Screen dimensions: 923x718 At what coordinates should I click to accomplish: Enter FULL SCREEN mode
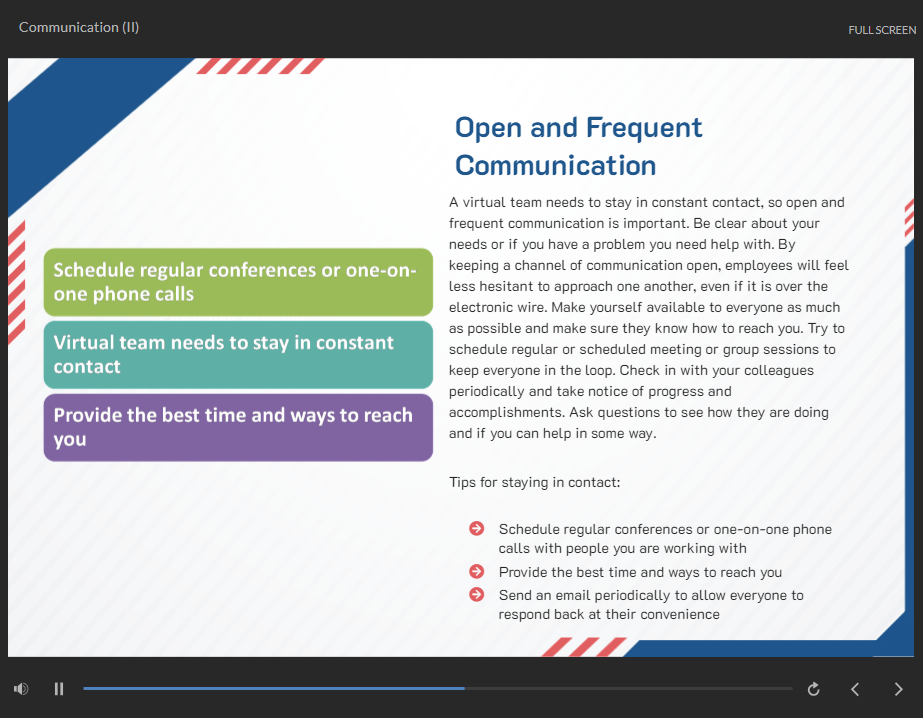pos(881,30)
